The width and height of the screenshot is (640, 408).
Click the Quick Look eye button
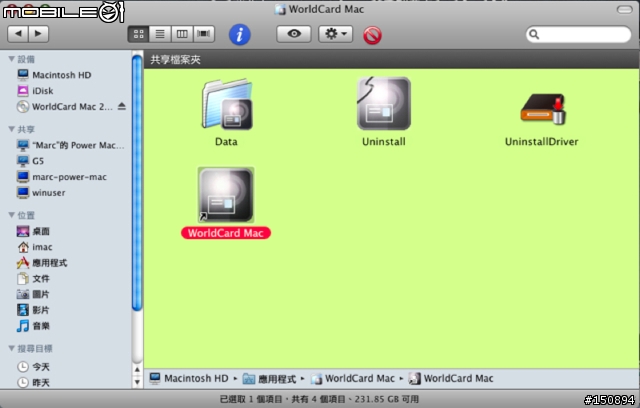[x=294, y=34]
